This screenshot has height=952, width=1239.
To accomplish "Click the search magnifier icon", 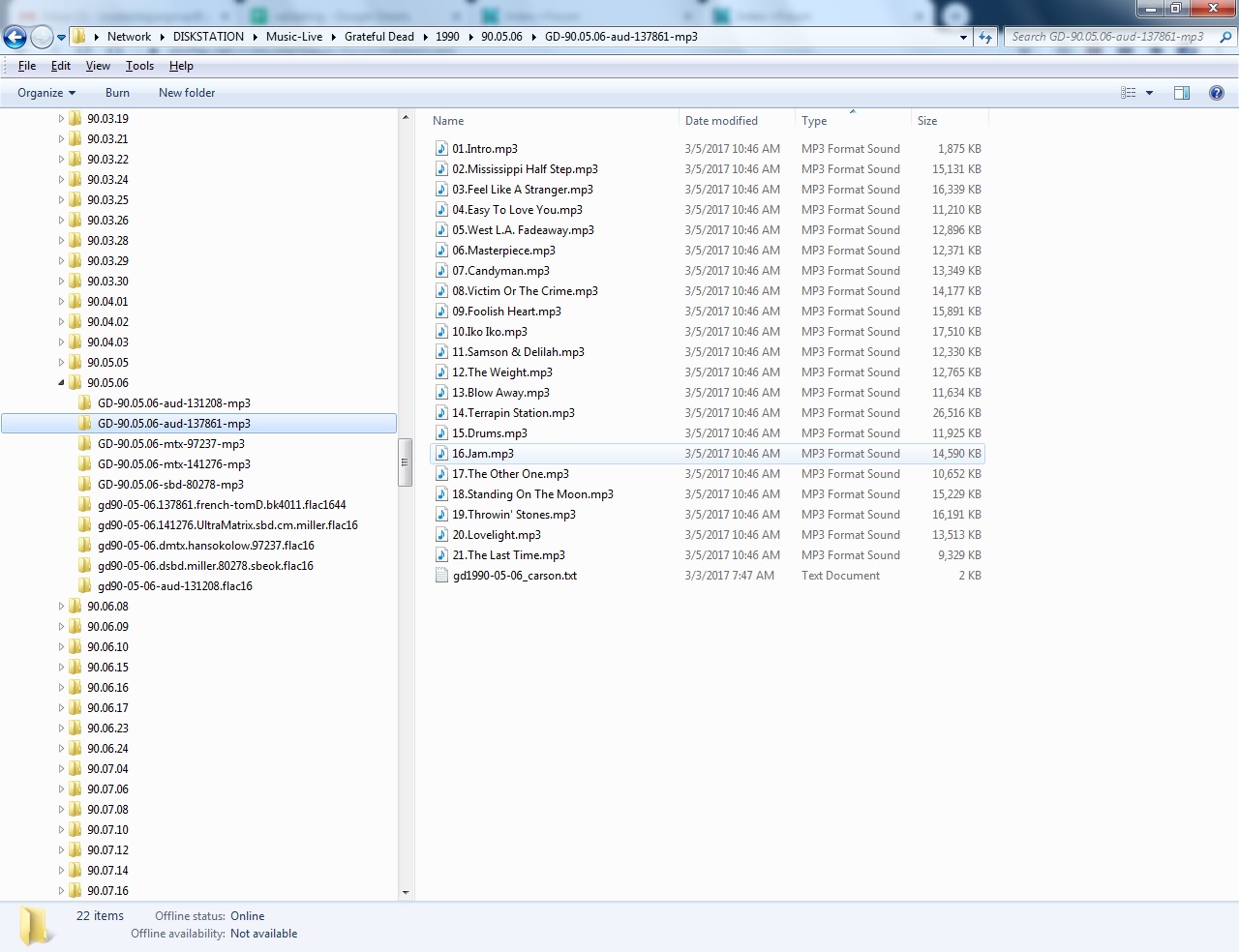I will (1225, 37).
